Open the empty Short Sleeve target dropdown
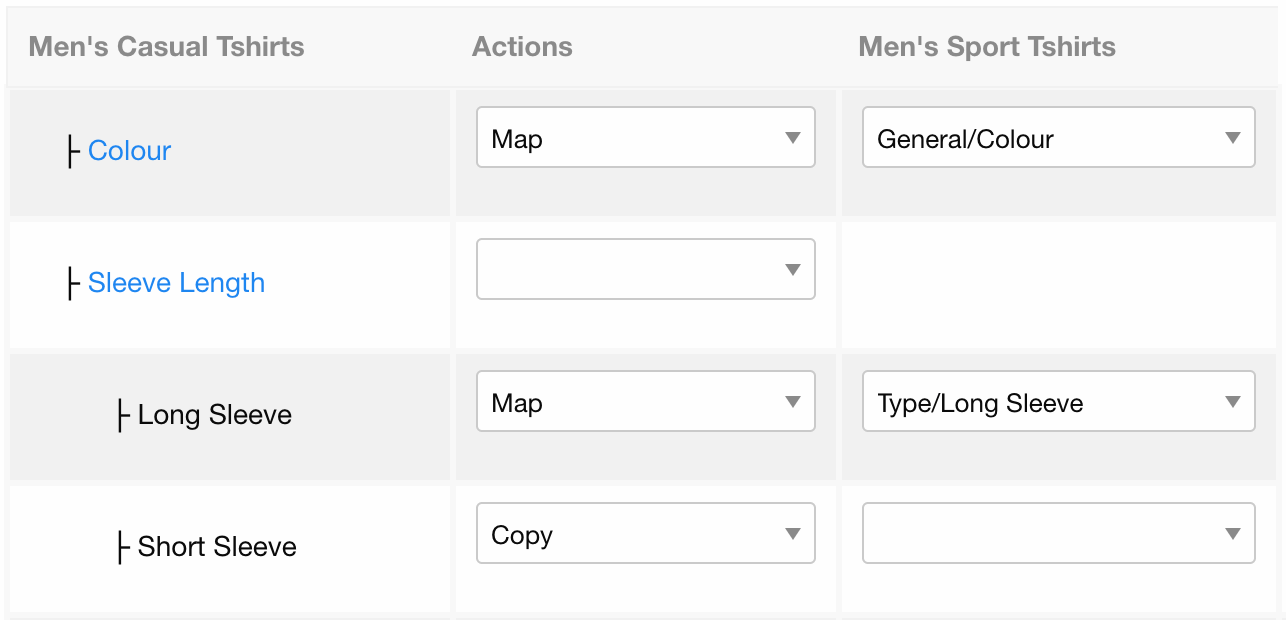1286x620 pixels. [1059, 533]
